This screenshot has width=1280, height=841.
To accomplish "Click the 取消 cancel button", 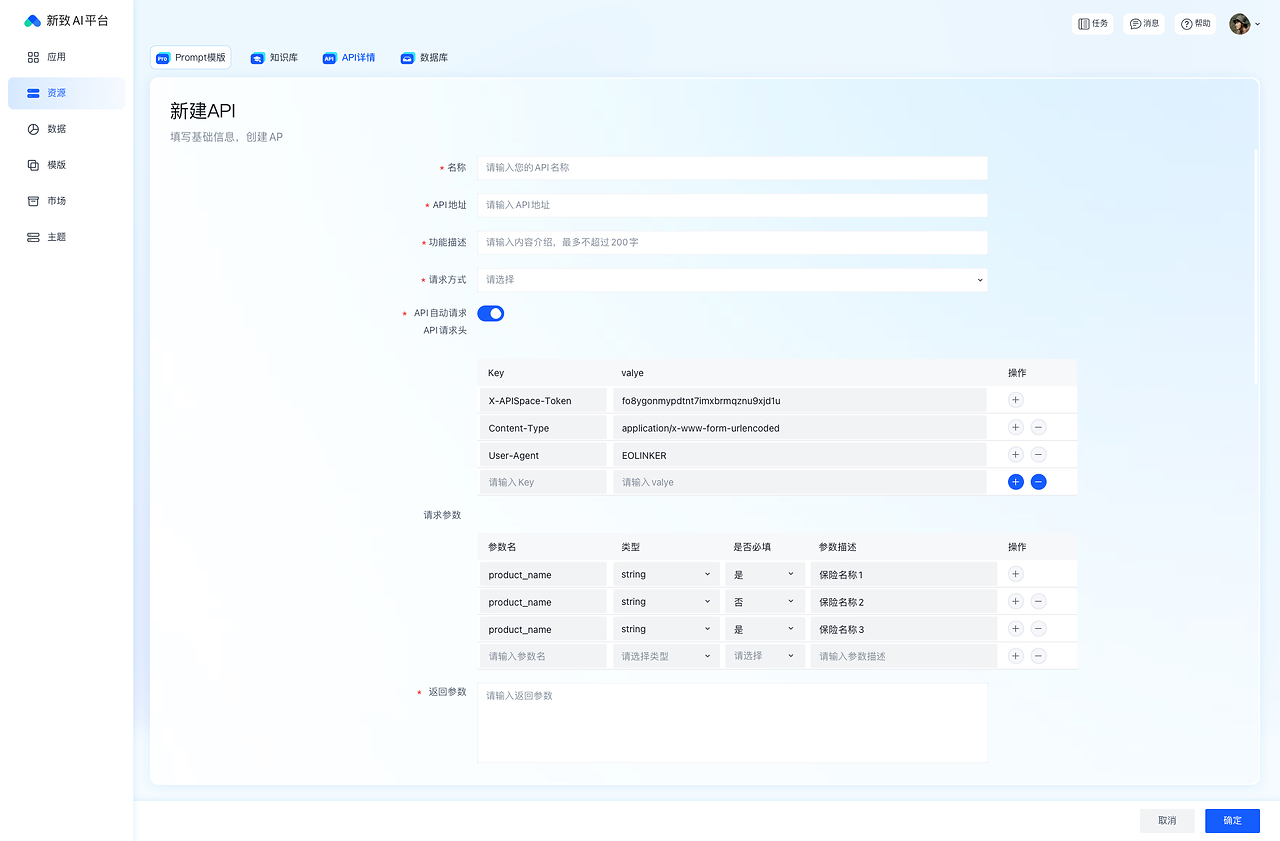I will [1166, 820].
